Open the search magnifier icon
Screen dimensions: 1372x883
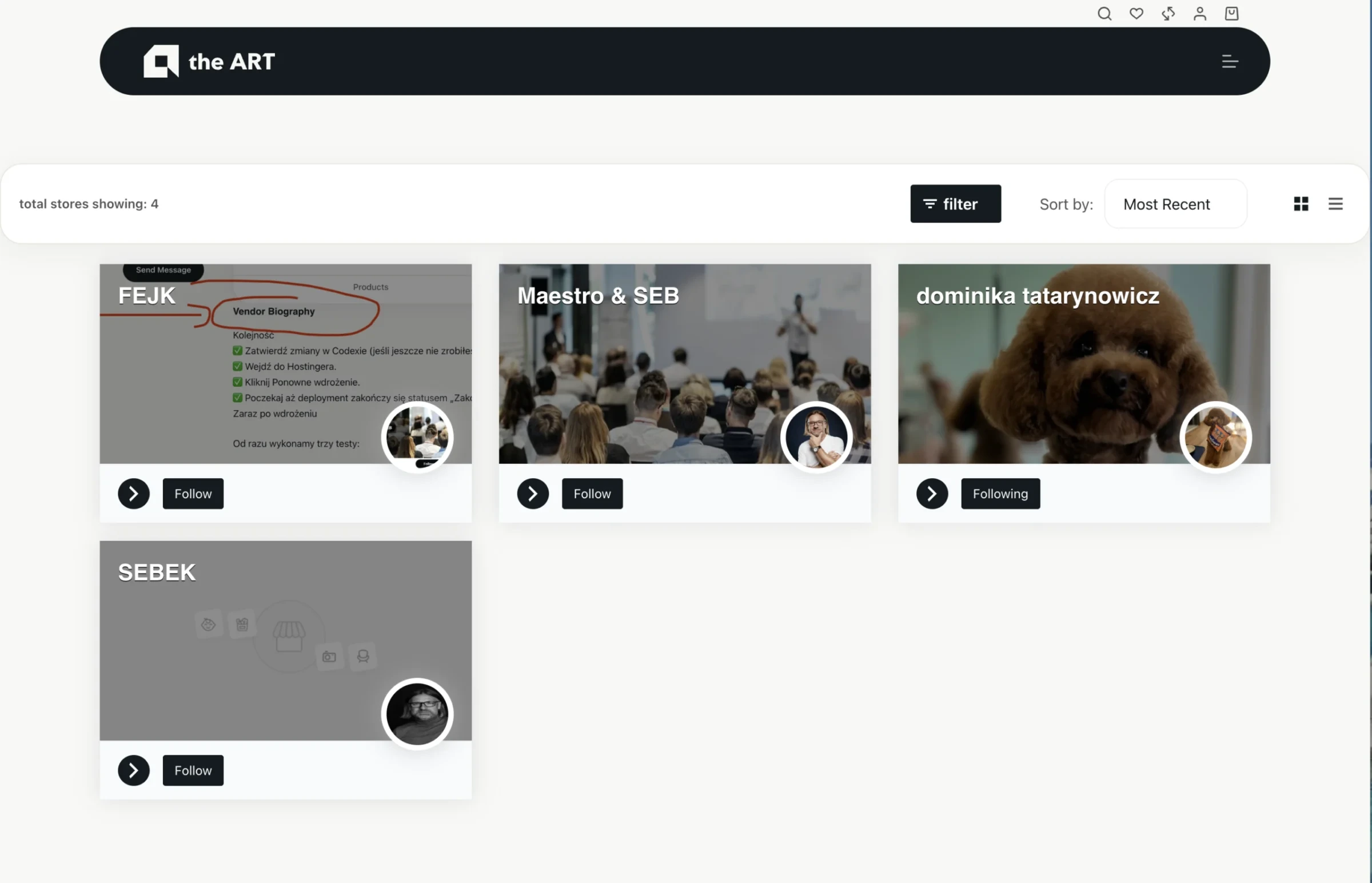[1104, 13]
